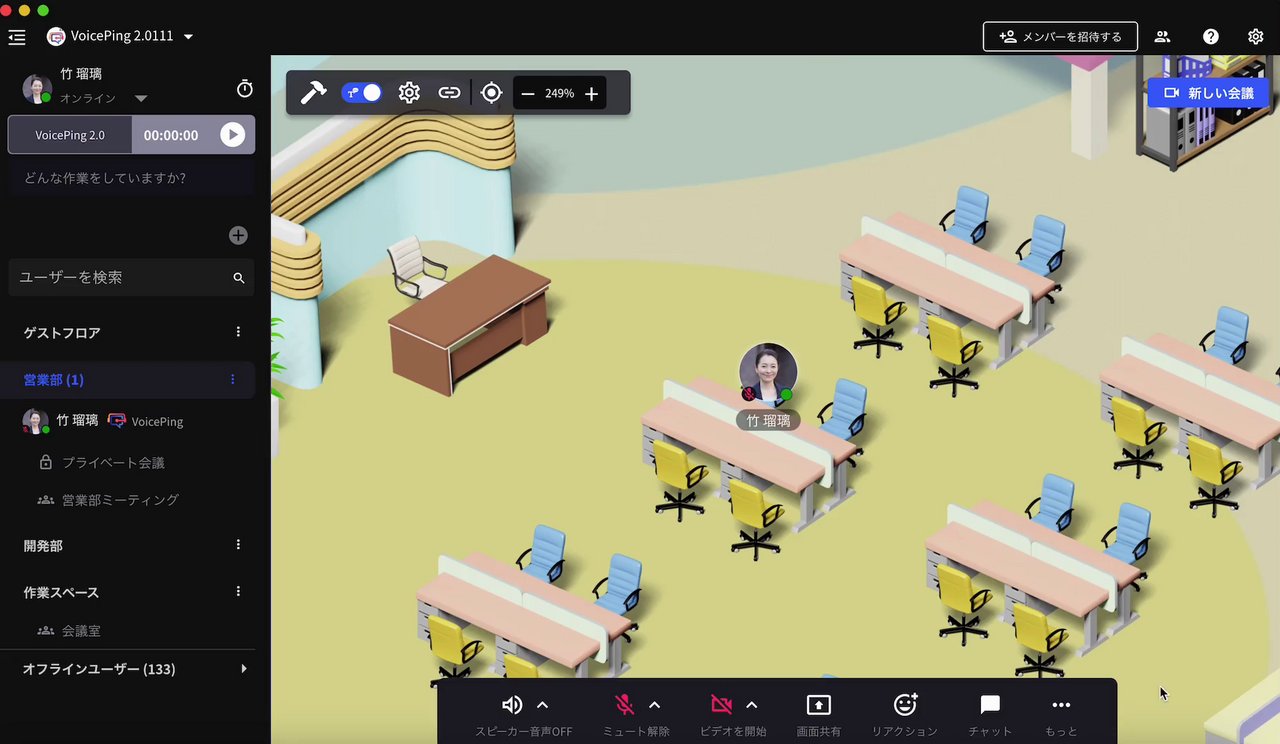Open 営業部 options menu dots

point(233,380)
